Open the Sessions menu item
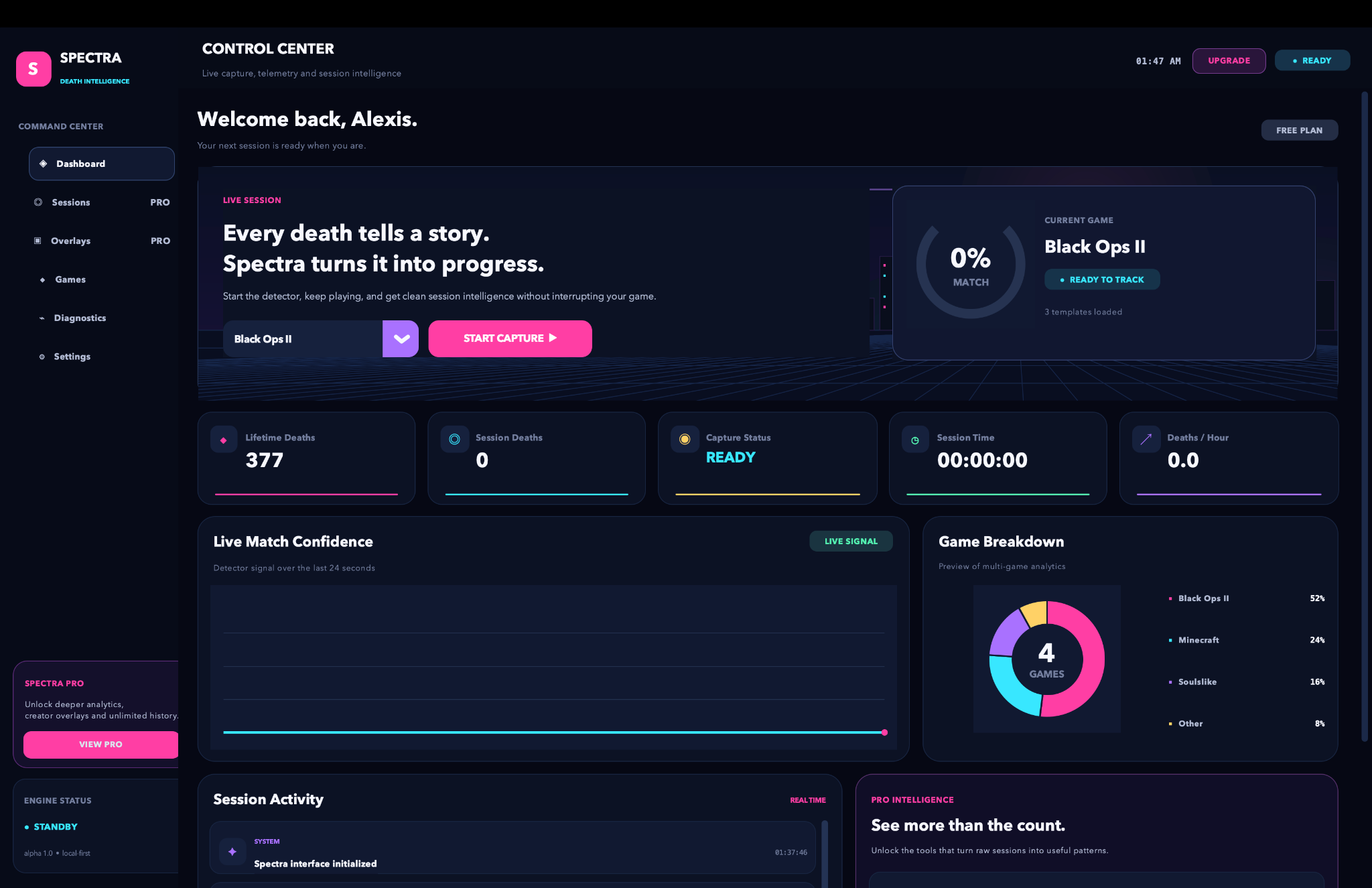 (x=102, y=202)
